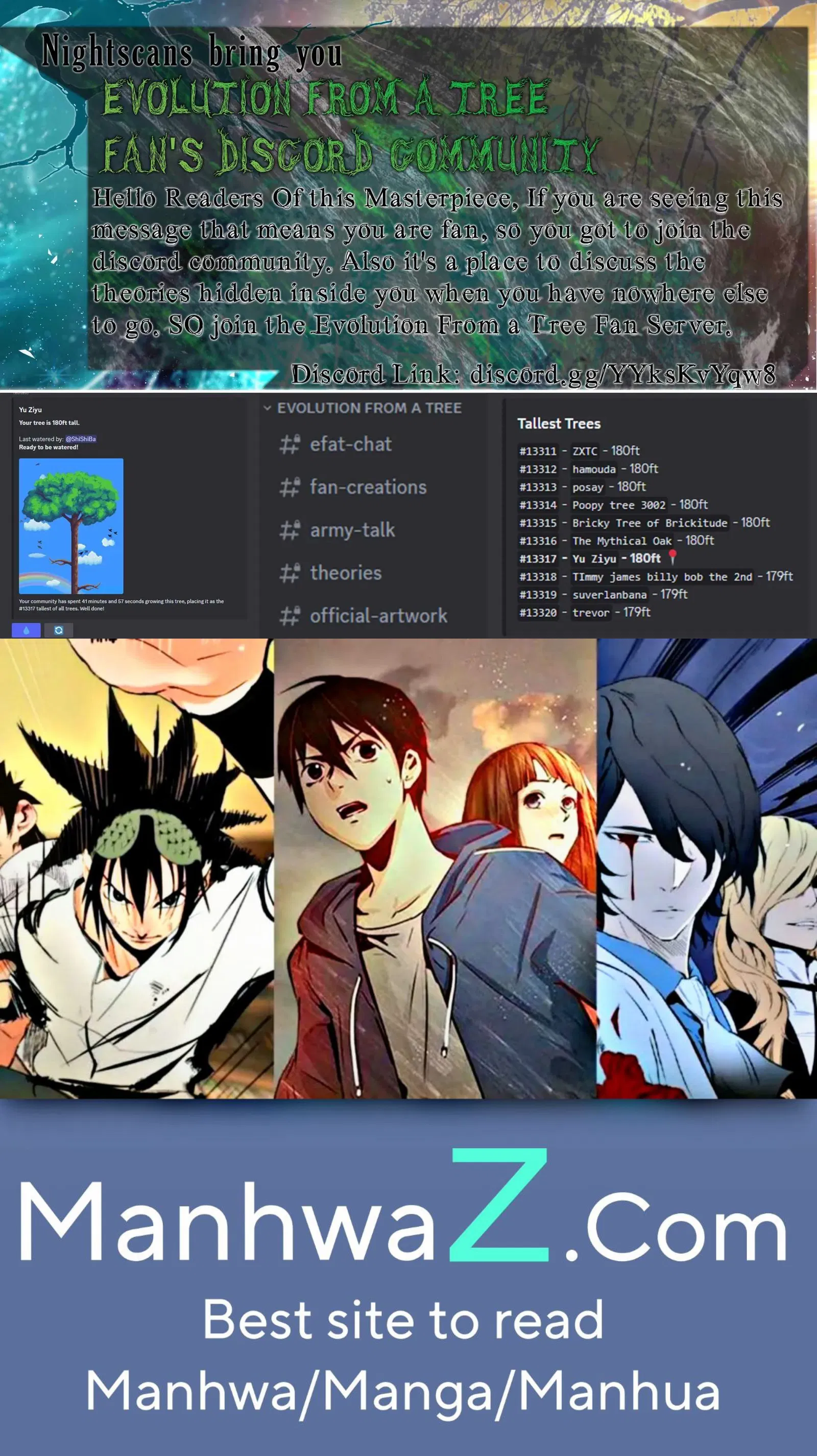Open the efat-chat channel
Image resolution: width=817 pixels, height=1456 pixels.
(350, 444)
